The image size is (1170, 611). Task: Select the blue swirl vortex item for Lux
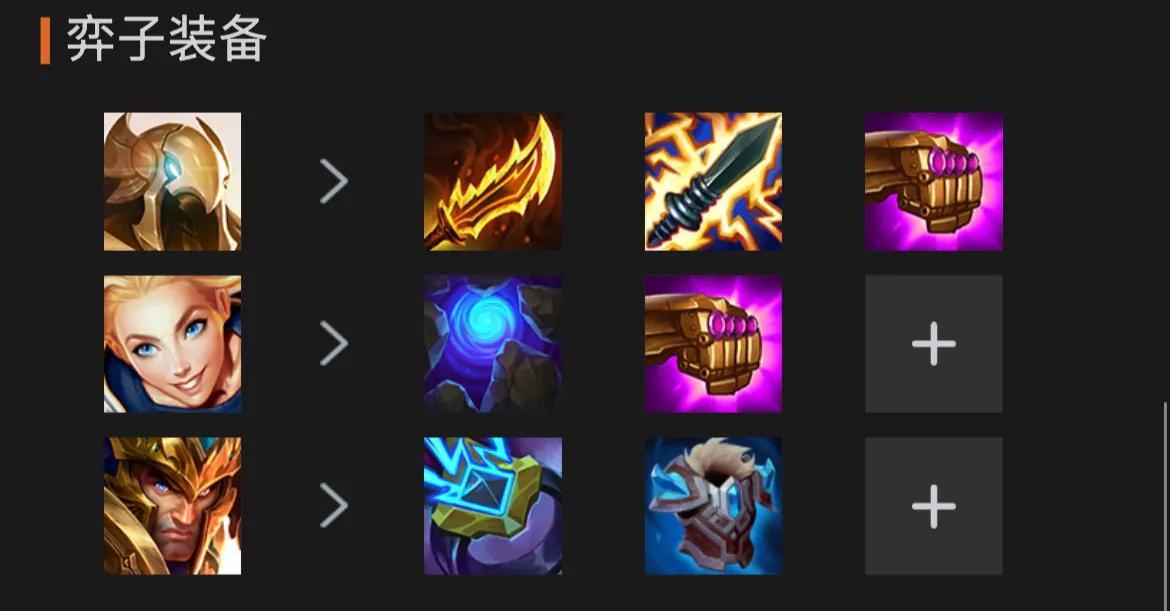(x=492, y=344)
